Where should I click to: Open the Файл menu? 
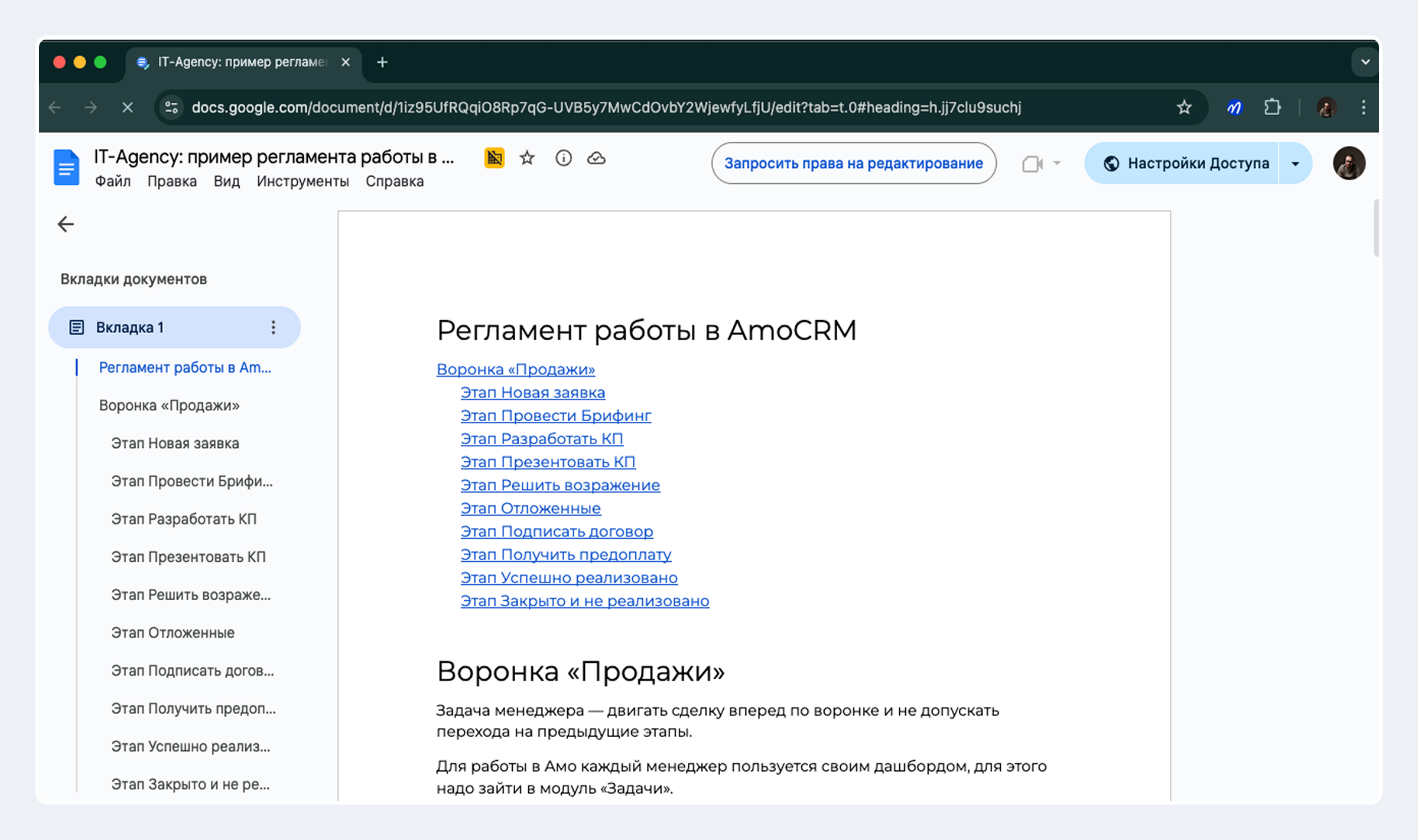click(x=113, y=181)
